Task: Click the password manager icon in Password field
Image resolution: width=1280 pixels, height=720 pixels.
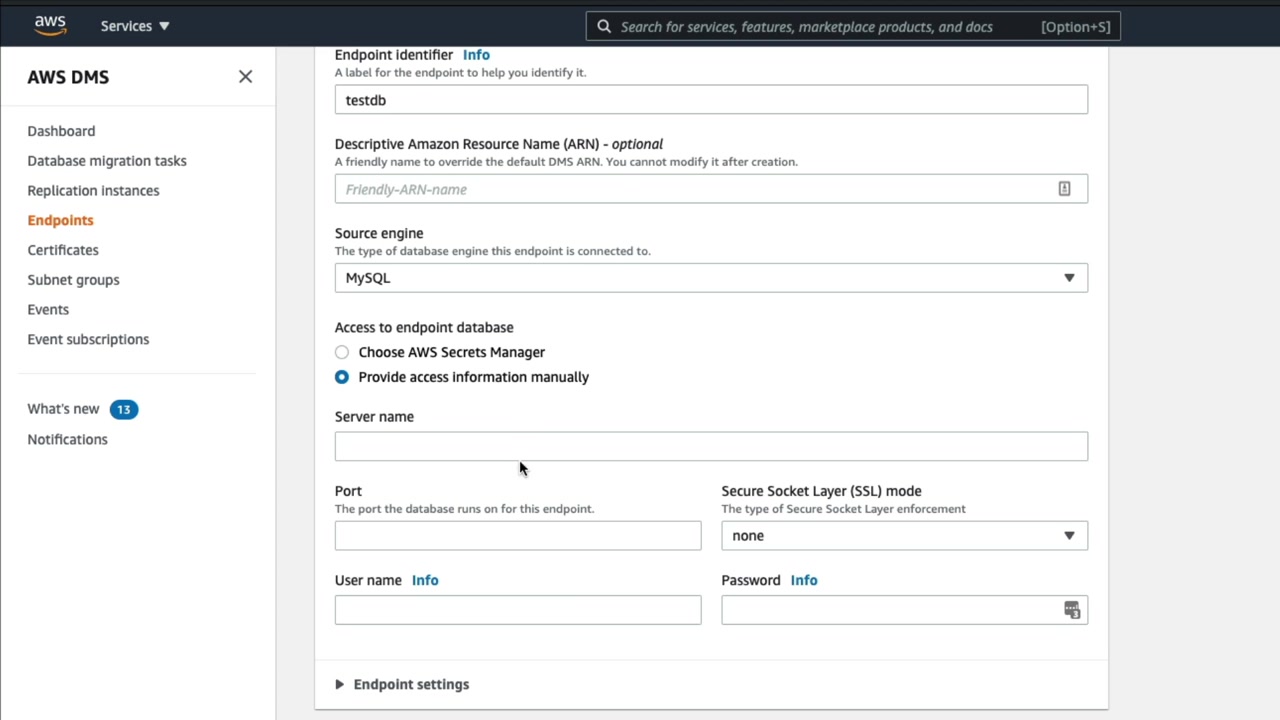Action: coord(1072,610)
